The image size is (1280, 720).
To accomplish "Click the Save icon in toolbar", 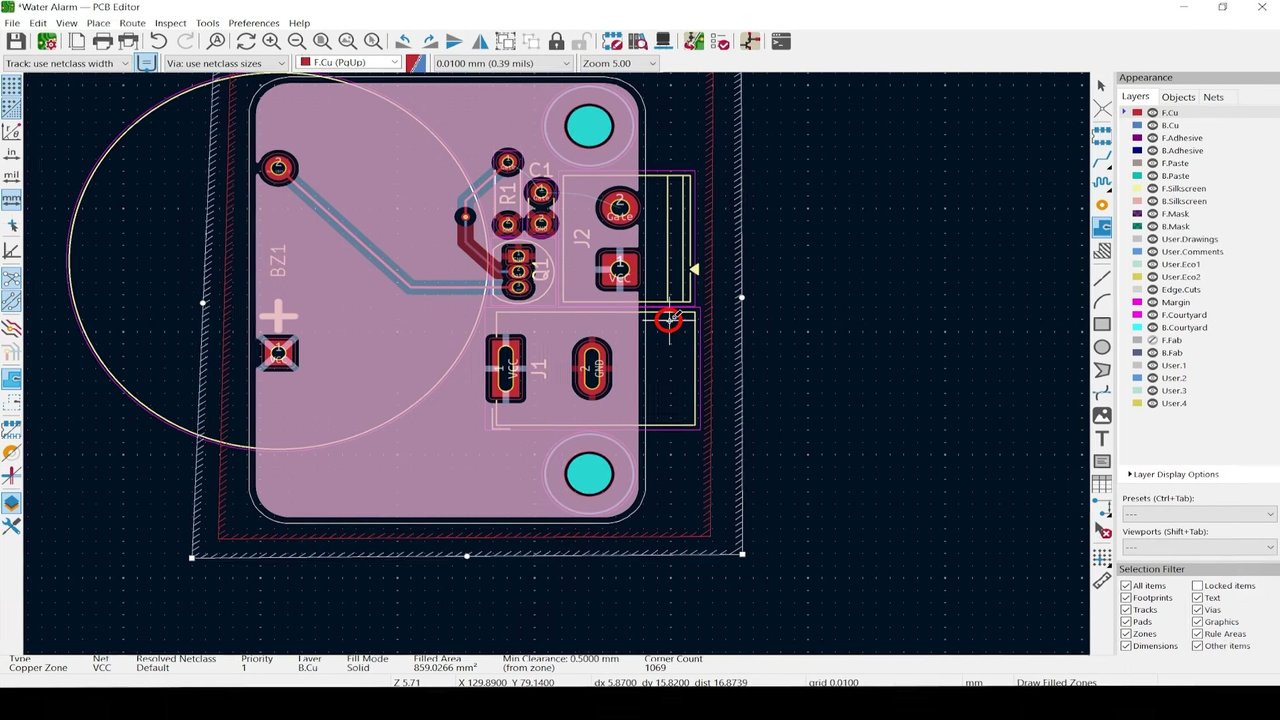I will coord(16,41).
